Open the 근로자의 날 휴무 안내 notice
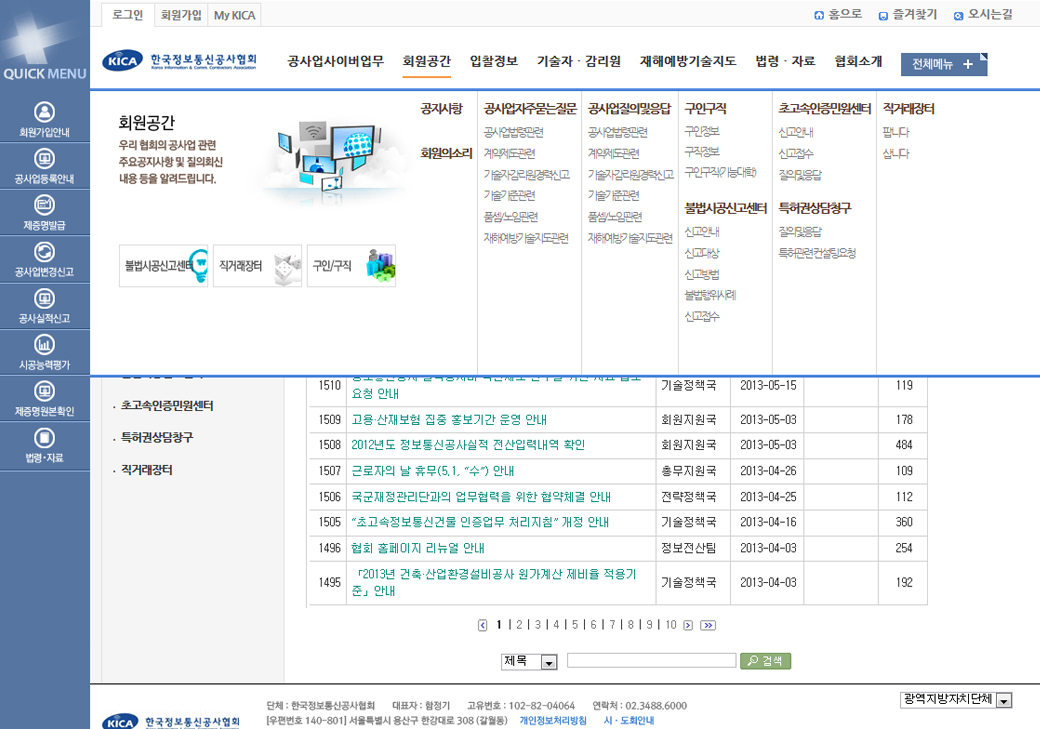1040x729 pixels. [433, 471]
